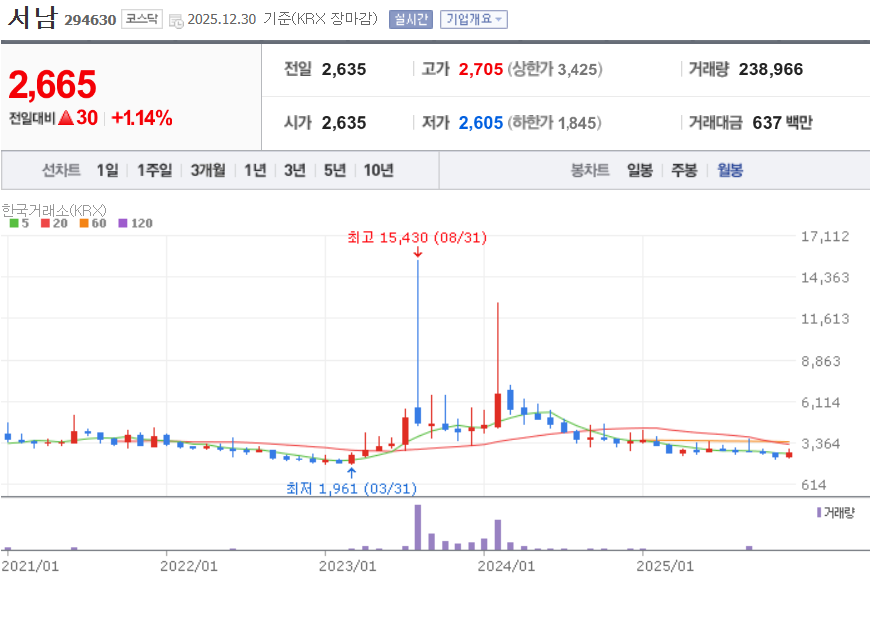Click the 8,863 y-axis label
The image size is (870, 641).
click(821, 361)
